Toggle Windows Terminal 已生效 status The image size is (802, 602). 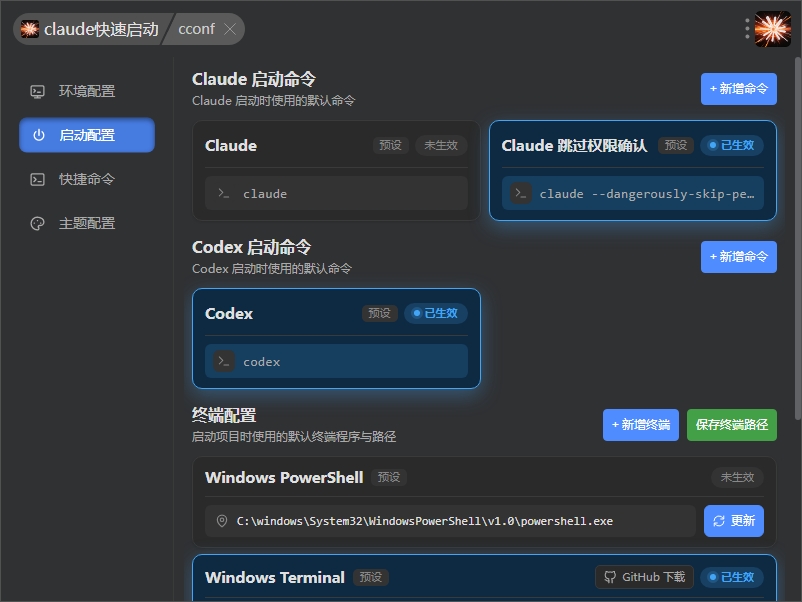point(731,577)
